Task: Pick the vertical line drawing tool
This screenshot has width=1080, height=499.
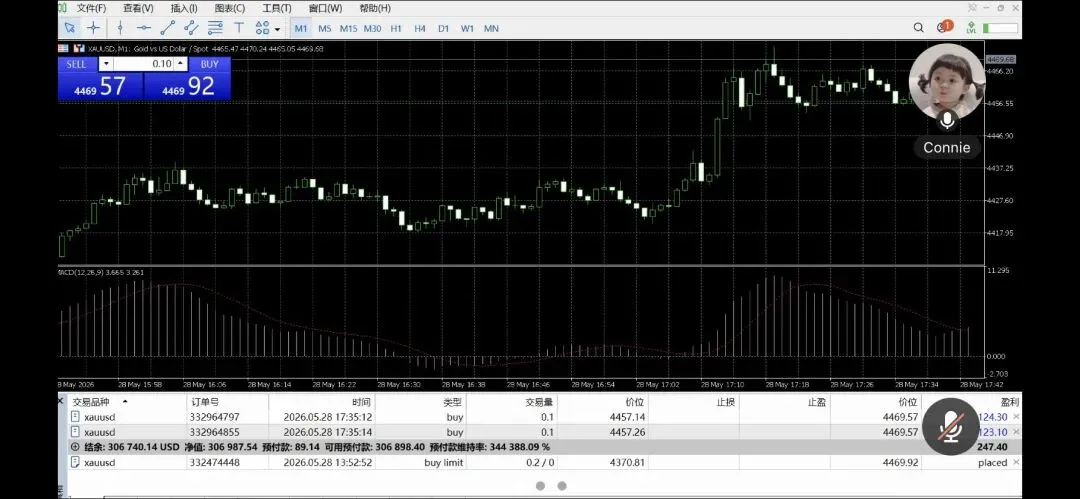Action: pos(120,28)
